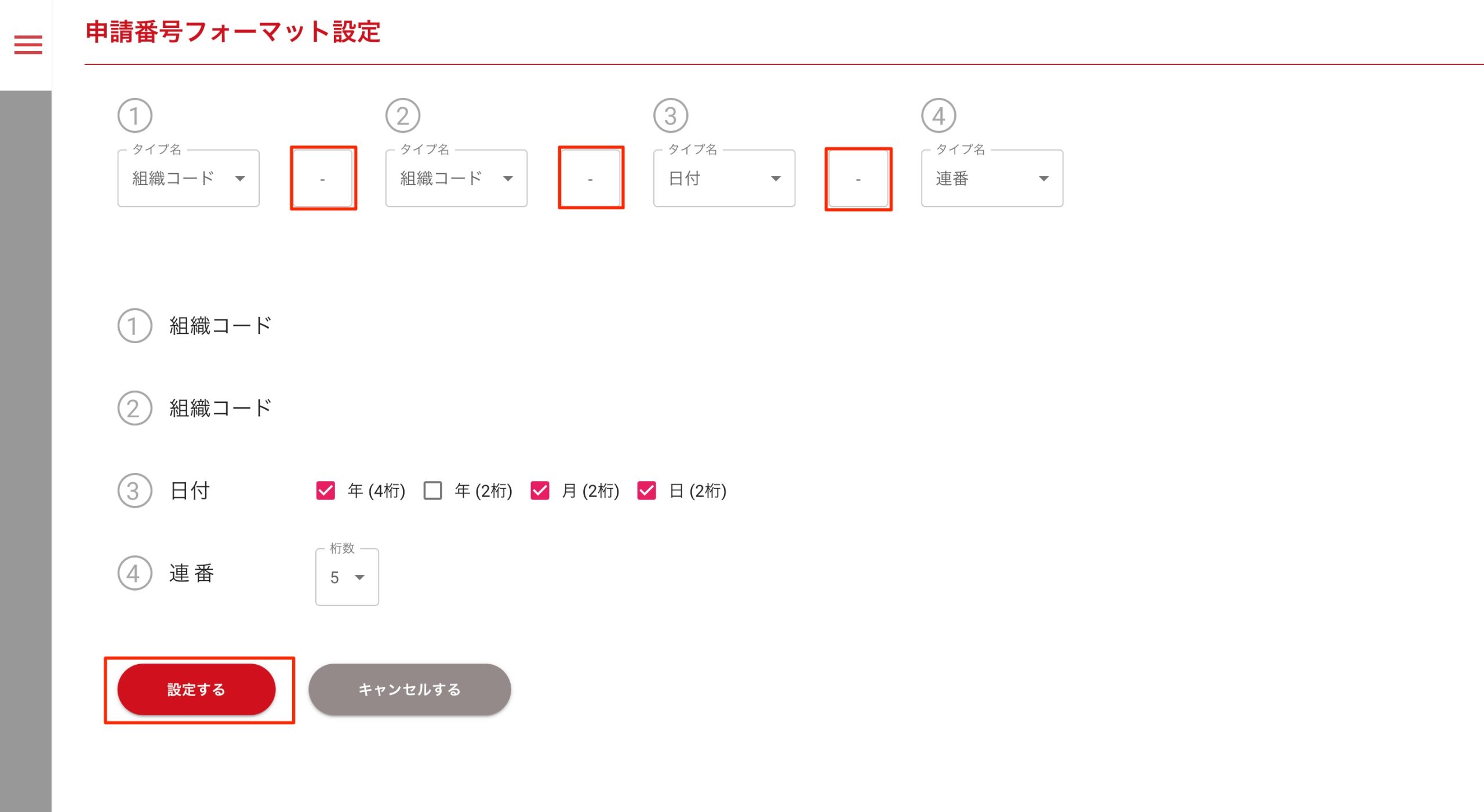Click circled number 3 above the 日付 dropdown
This screenshot has height=812, width=1484.
[670, 116]
